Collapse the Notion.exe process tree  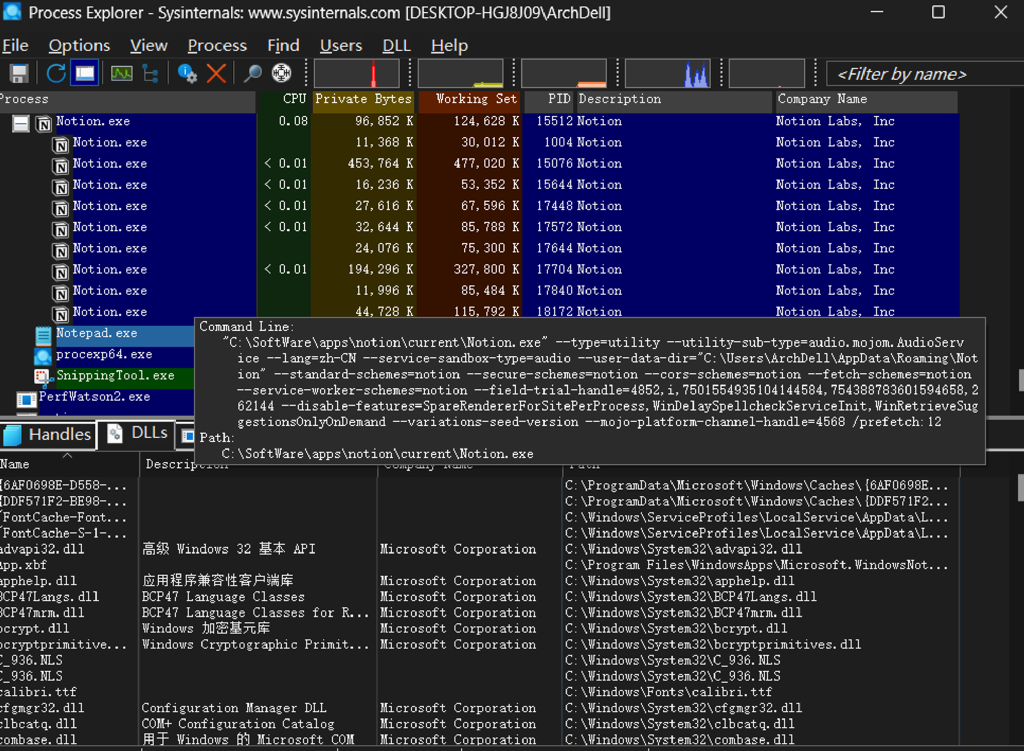(x=20, y=123)
